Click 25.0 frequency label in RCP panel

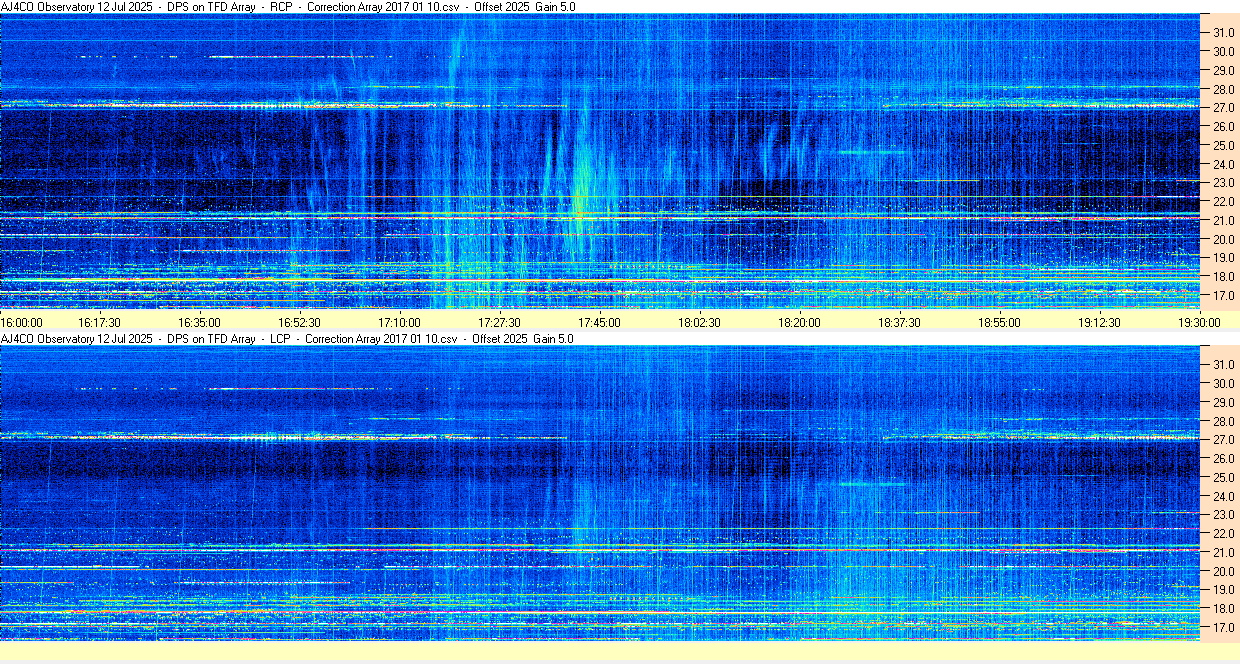tap(1223, 146)
